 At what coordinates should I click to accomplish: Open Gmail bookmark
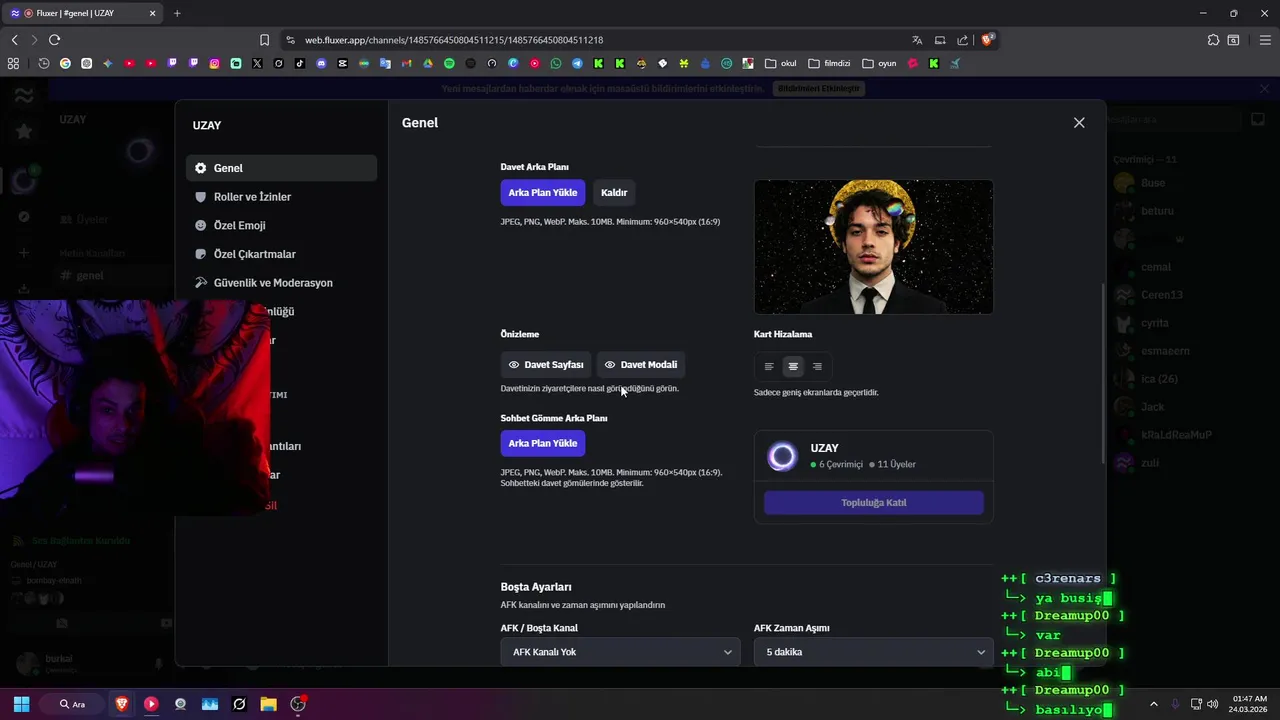[x=407, y=63]
